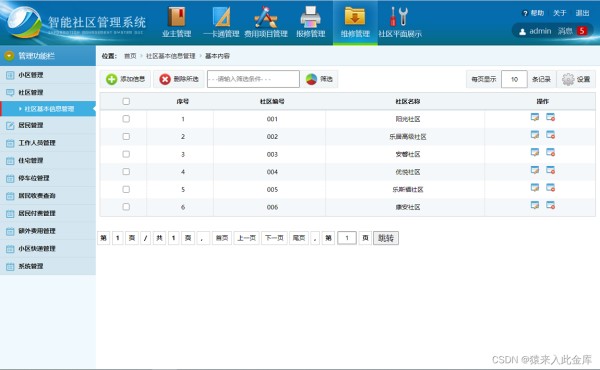Click the green plus 添加信息 button
Screen dimensions: 600x370
click(126, 79)
